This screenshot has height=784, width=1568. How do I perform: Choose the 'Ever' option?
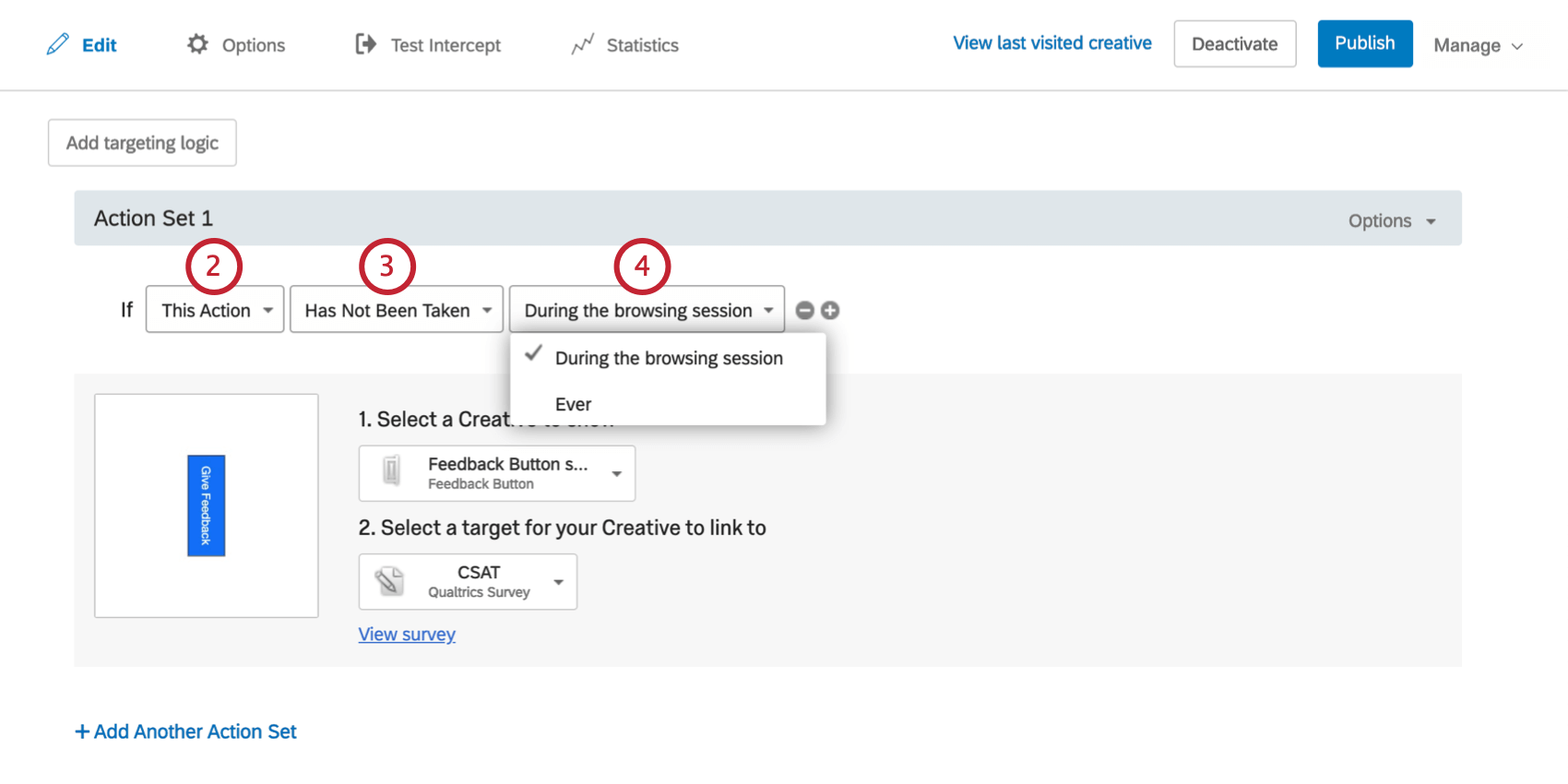click(x=574, y=404)
